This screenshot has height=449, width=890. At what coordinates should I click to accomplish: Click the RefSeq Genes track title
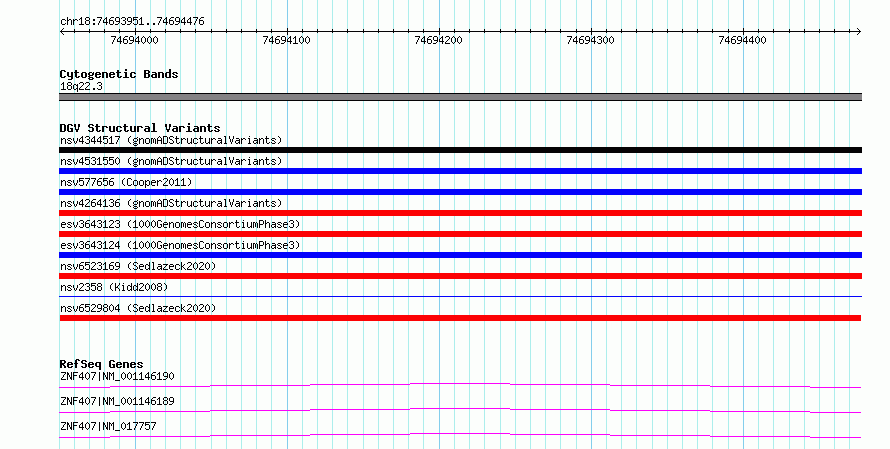point(101,364)
